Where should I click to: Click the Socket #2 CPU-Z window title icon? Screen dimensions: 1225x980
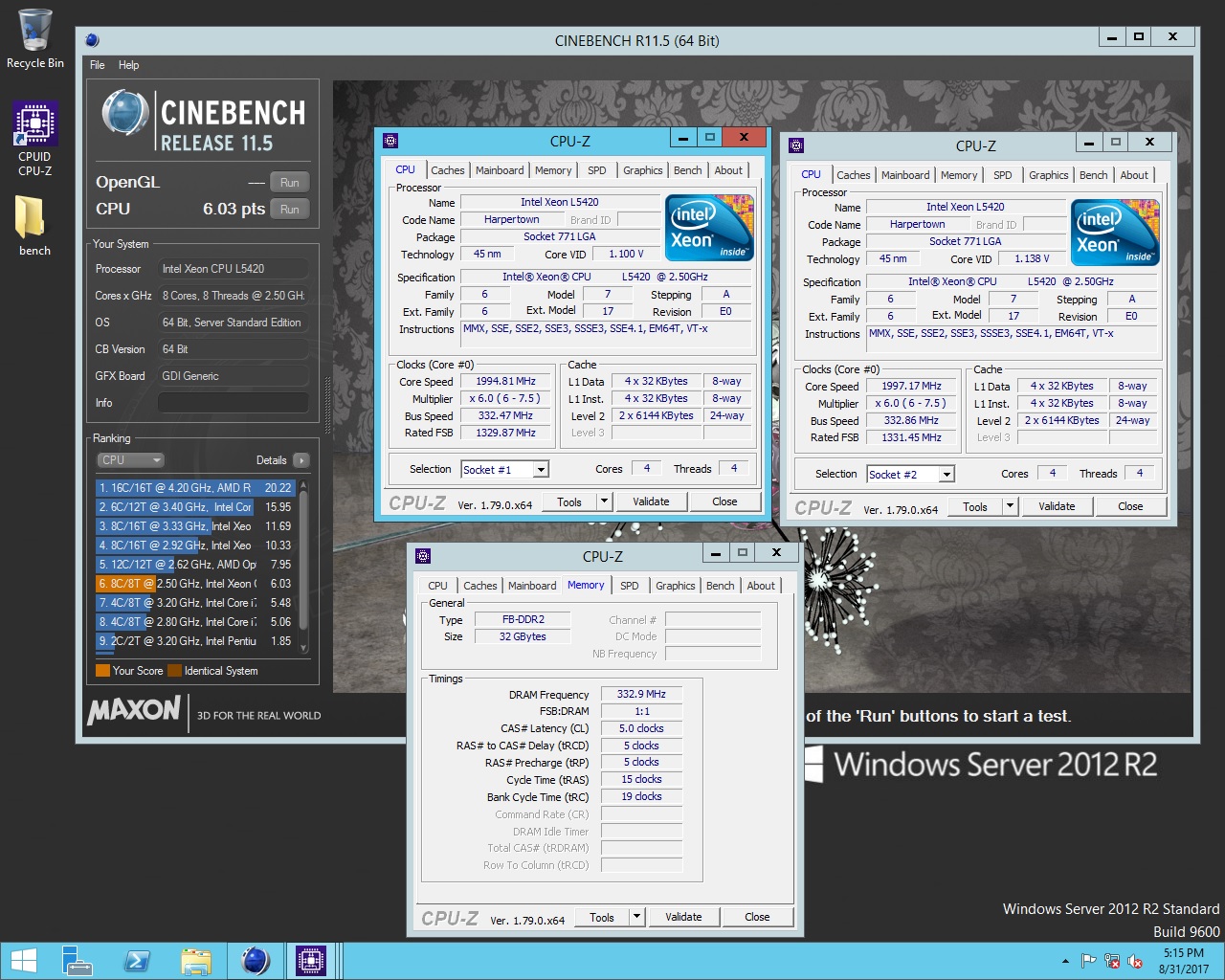click(796, 145)
